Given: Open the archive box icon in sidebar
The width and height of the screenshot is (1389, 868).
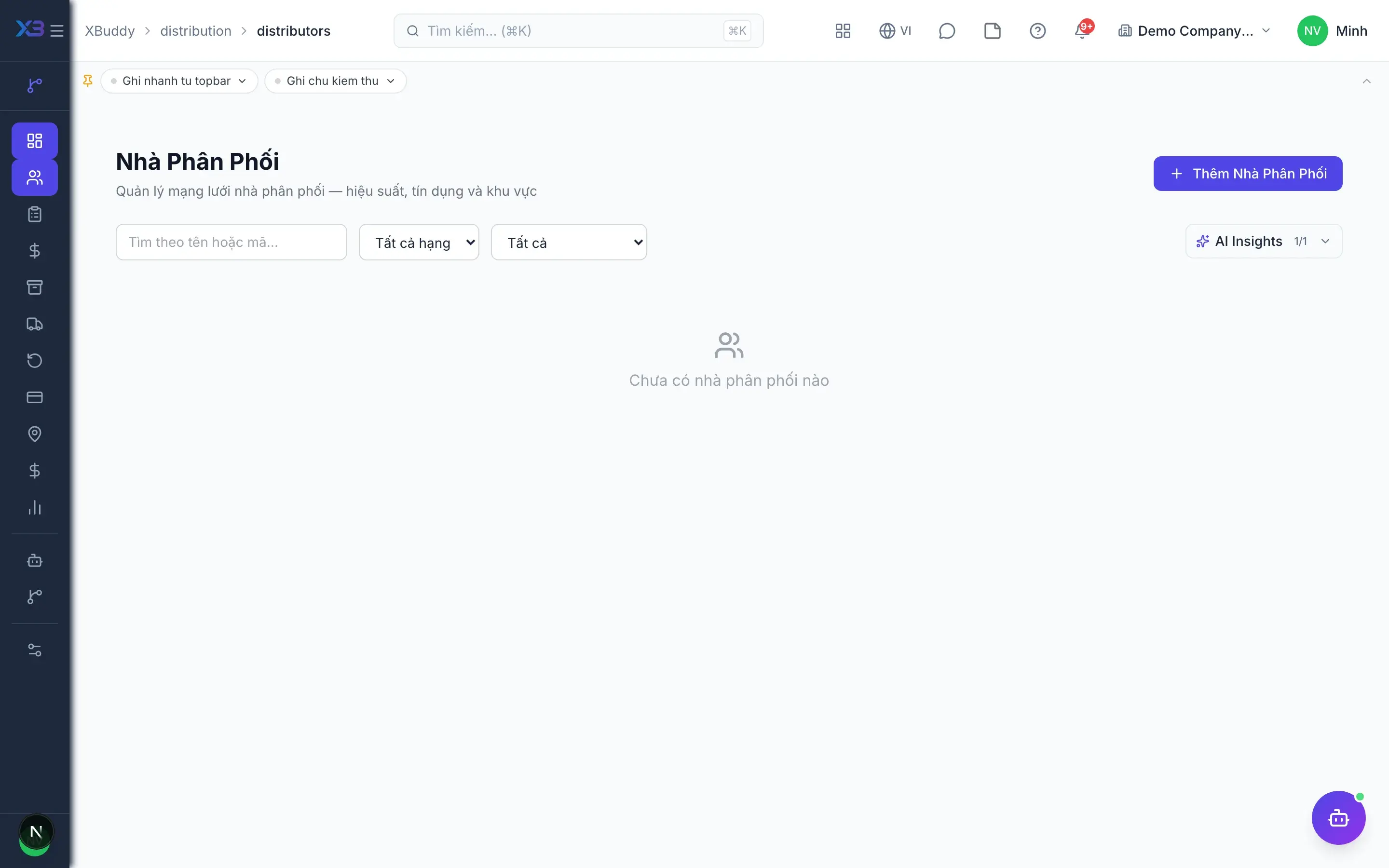Looking at the screenshot, I should coord(34,287).
